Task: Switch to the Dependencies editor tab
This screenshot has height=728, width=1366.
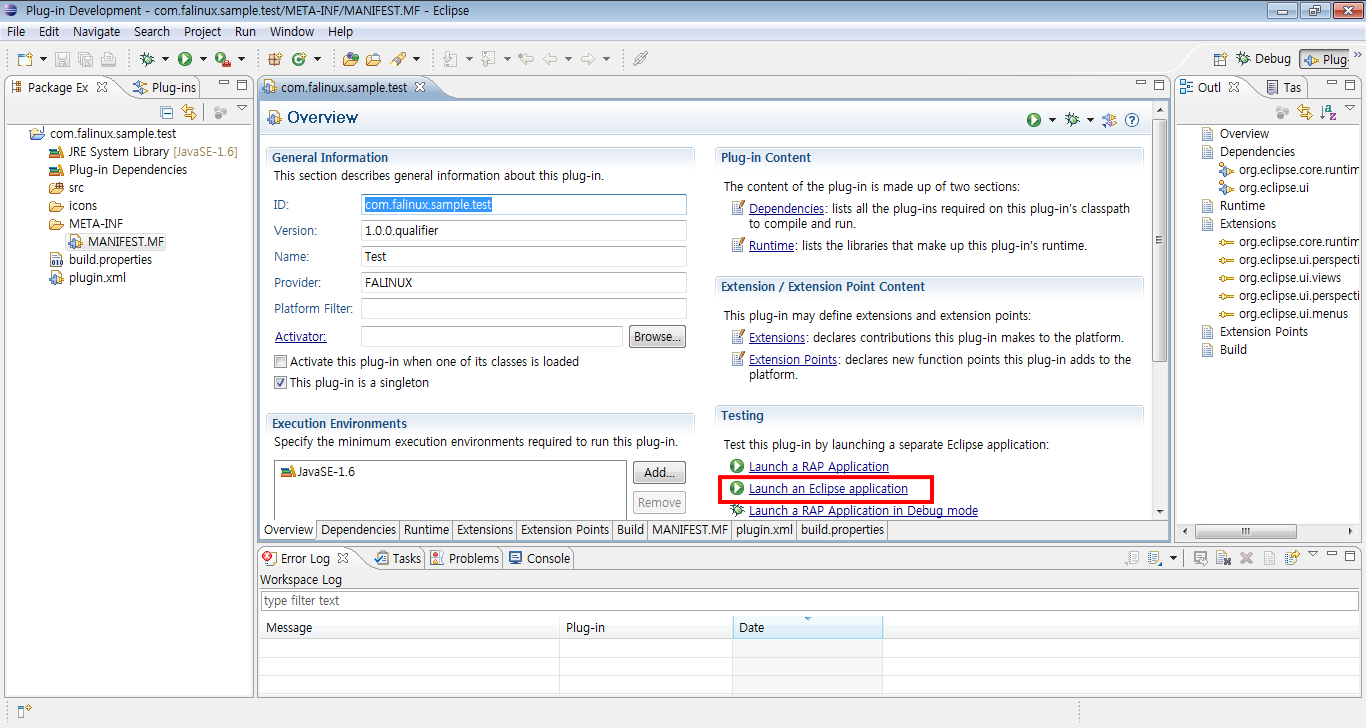Action: [358, 530]
